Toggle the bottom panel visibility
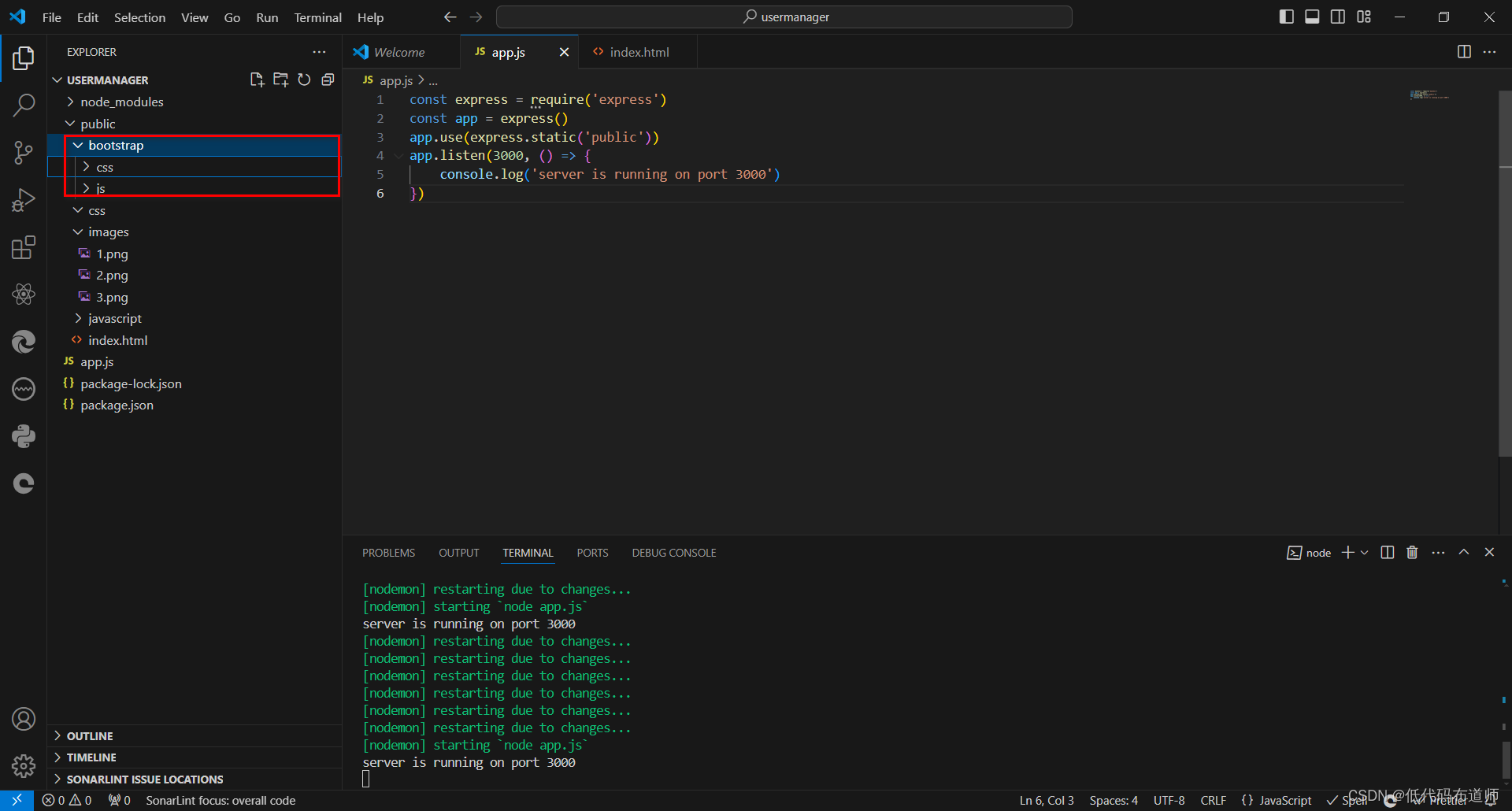This screenshot has width=1512, height=811. pos(1312,17)
